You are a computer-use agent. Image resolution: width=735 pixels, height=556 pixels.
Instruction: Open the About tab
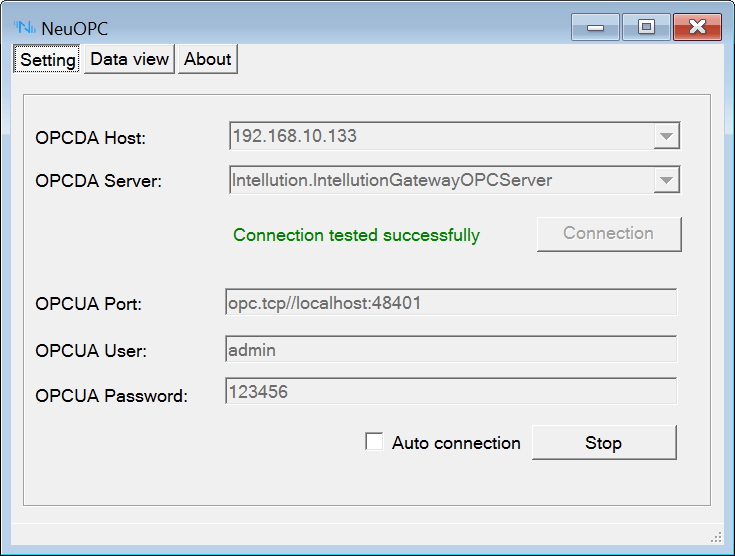coord(208,59)
